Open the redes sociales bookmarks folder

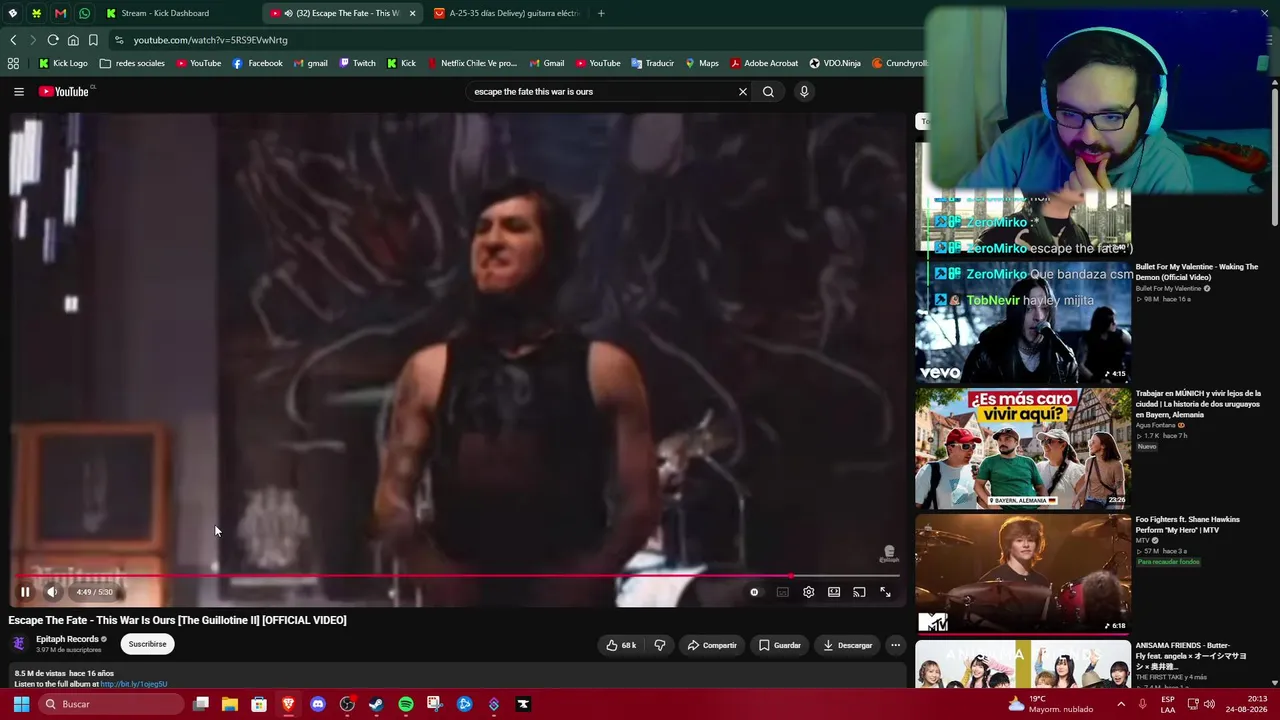pyautogui.click(x=132, y=63)
